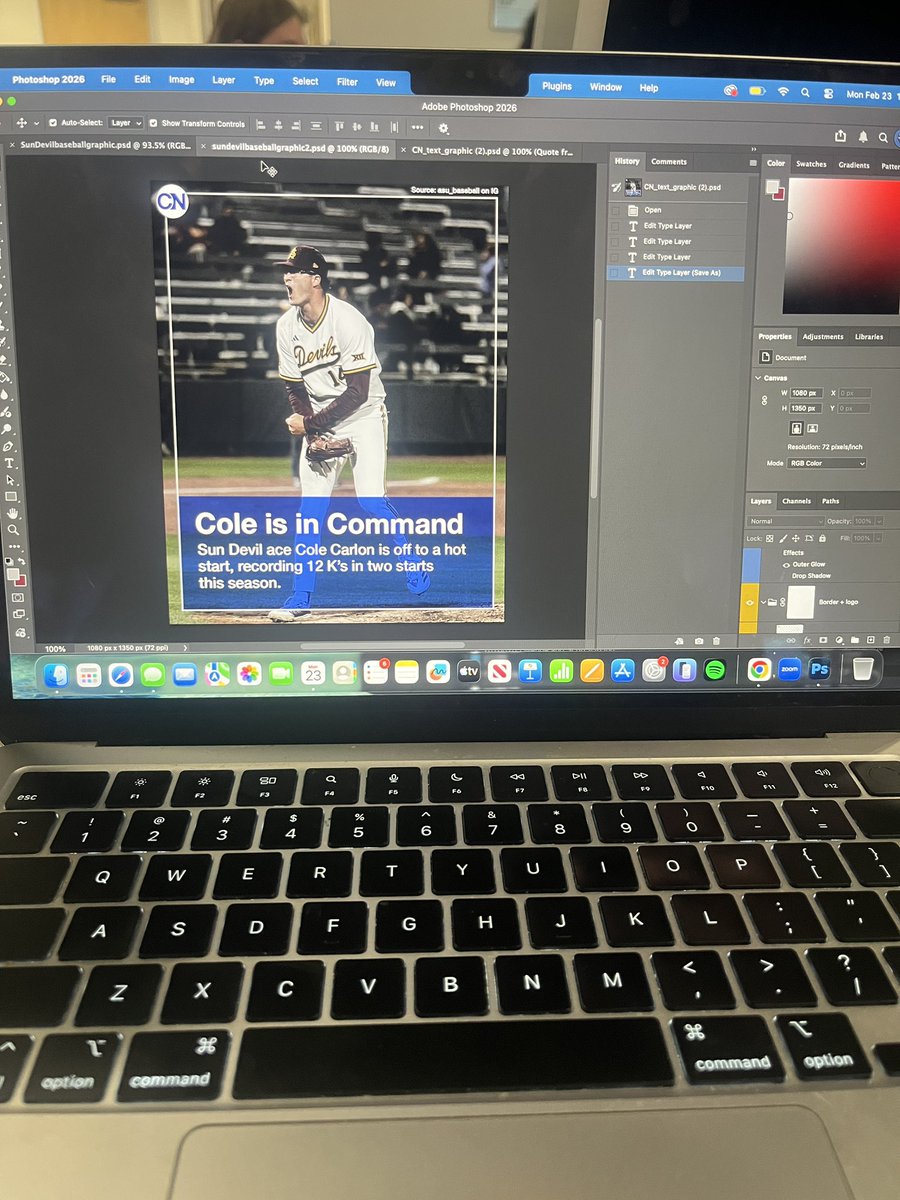Create new snapshot camera icon in History

click(699, 641)
